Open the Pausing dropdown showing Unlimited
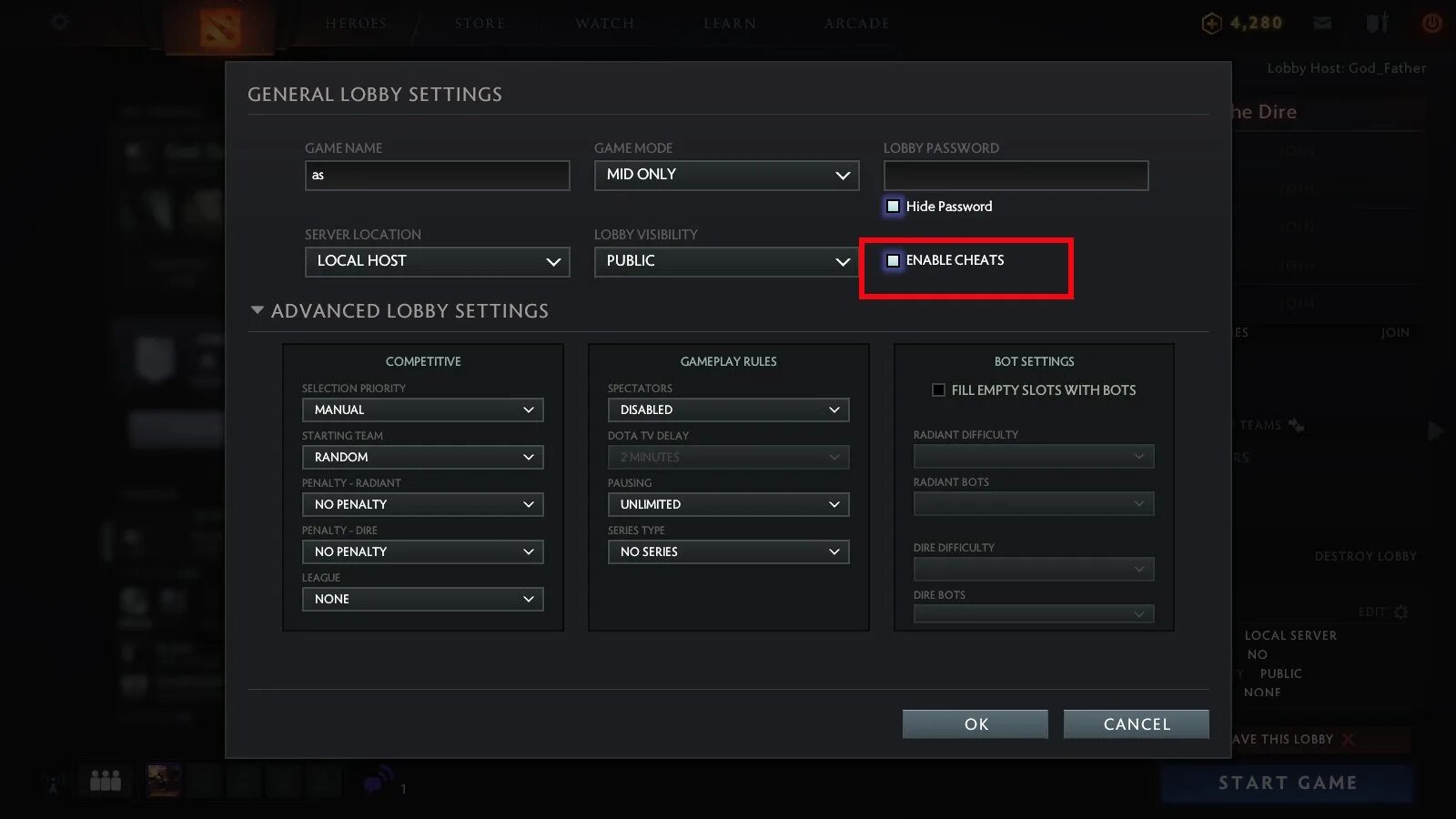This screenshot has height=819, width=1456. [729, 504]
